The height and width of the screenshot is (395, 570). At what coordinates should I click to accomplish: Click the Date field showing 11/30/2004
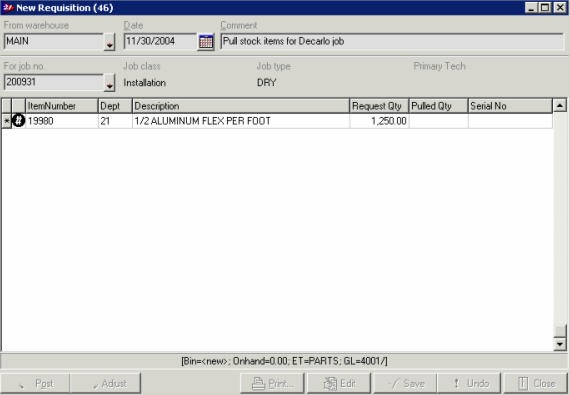pos(160,41)
